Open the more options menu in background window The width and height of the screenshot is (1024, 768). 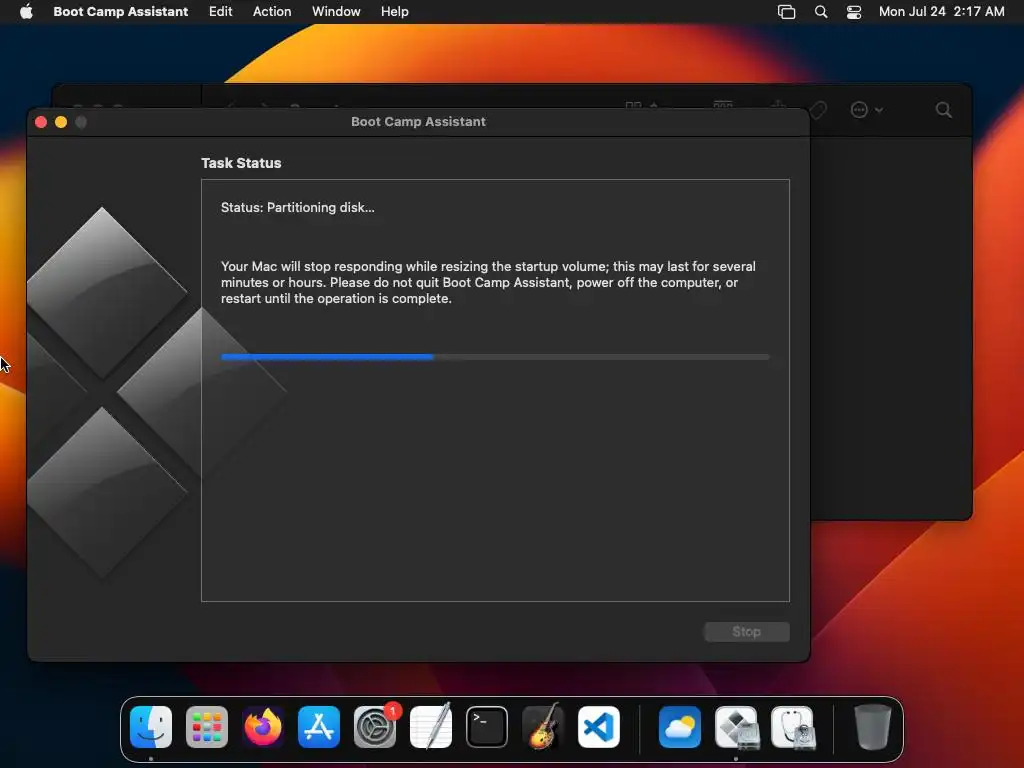tap(867, 110)
